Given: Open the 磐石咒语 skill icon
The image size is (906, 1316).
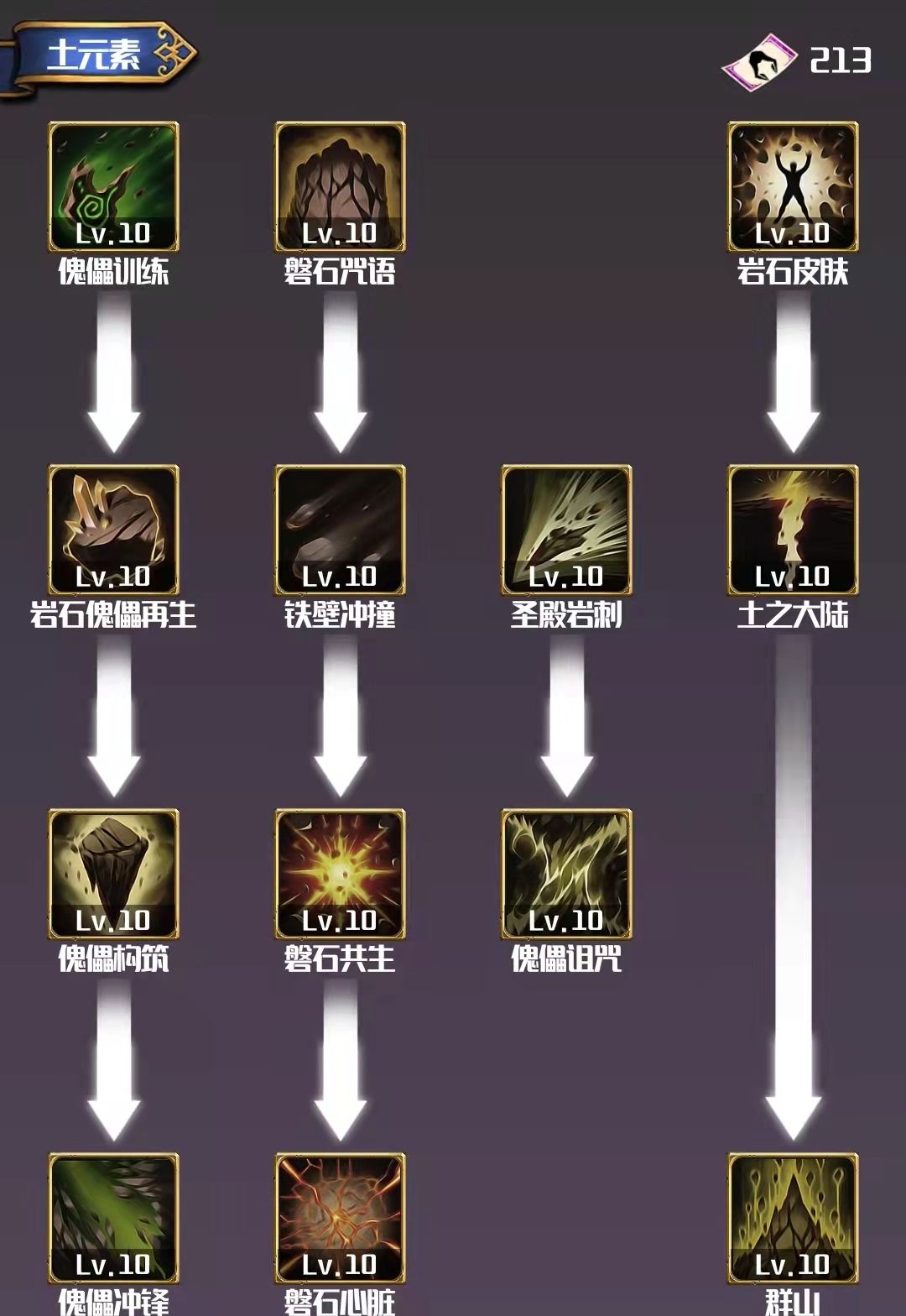Looking at the screenshot, I should tap(340, 186).
